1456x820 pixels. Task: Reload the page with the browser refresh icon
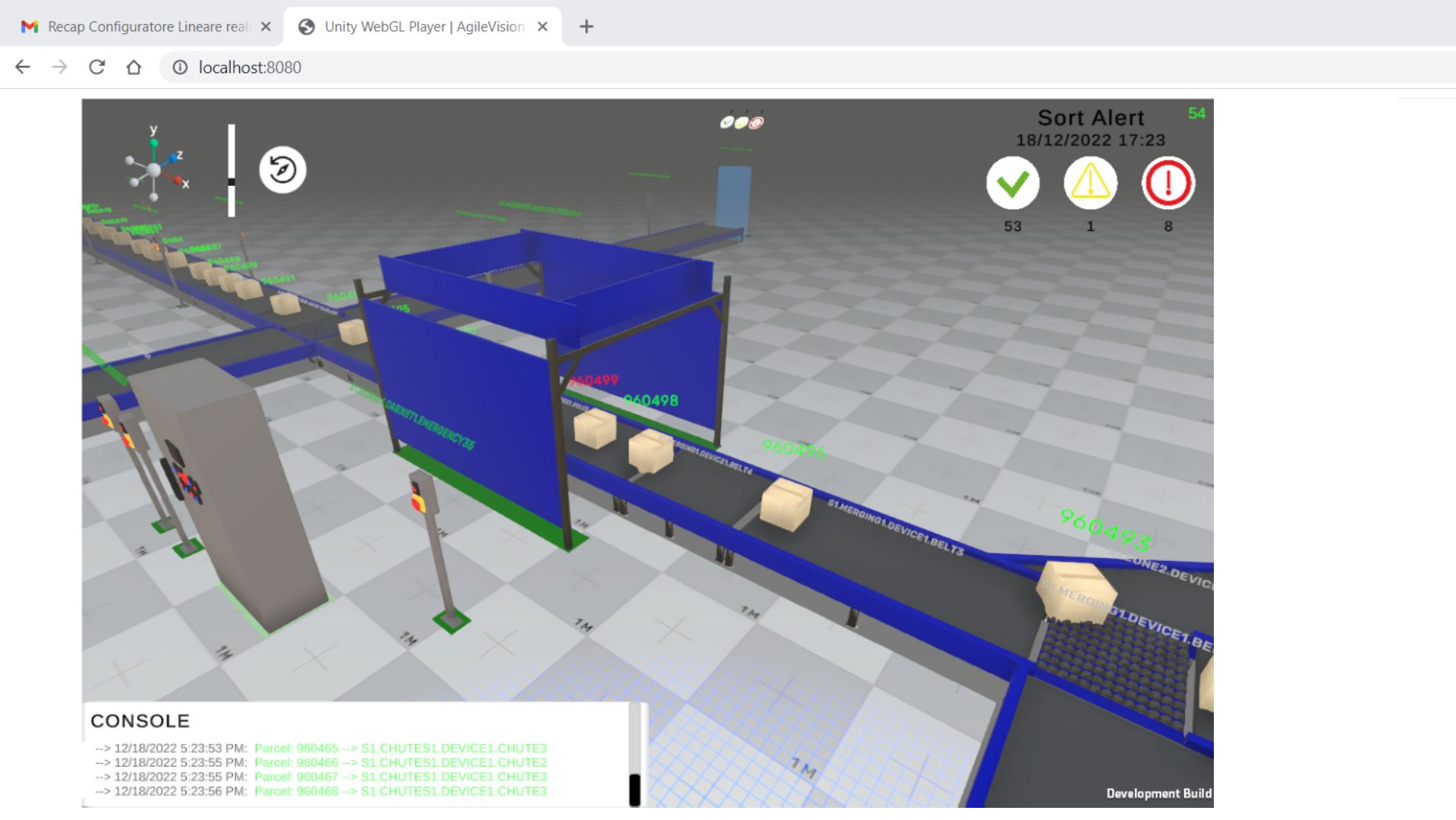tap(96, 68)
